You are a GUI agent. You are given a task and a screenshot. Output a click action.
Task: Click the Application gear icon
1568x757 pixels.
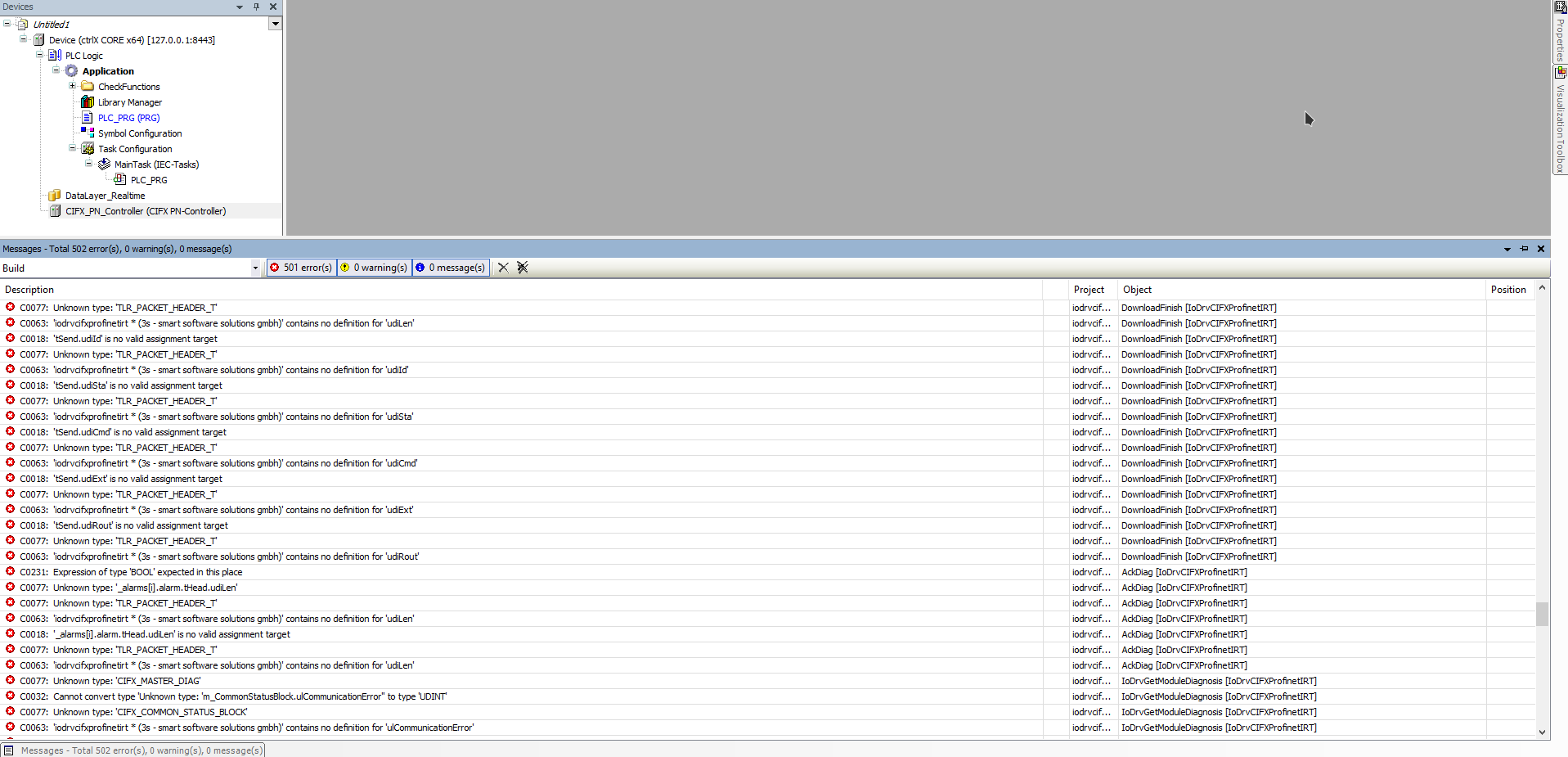coord(72,71)
